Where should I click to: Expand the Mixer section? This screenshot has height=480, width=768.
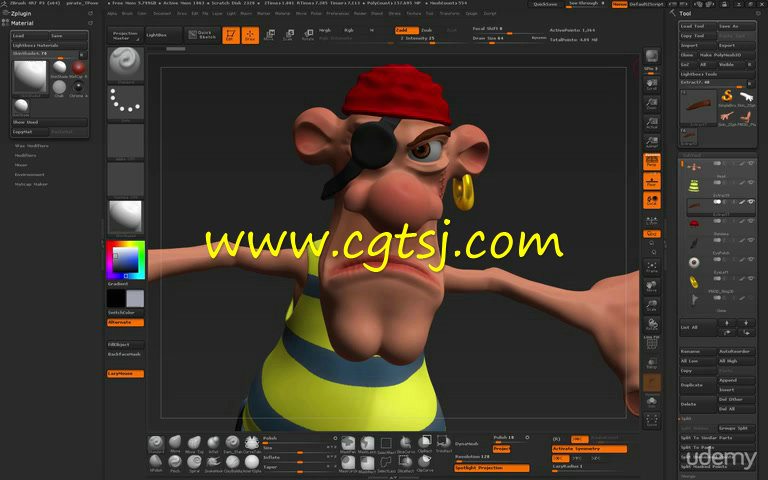(x=21, y=165)
